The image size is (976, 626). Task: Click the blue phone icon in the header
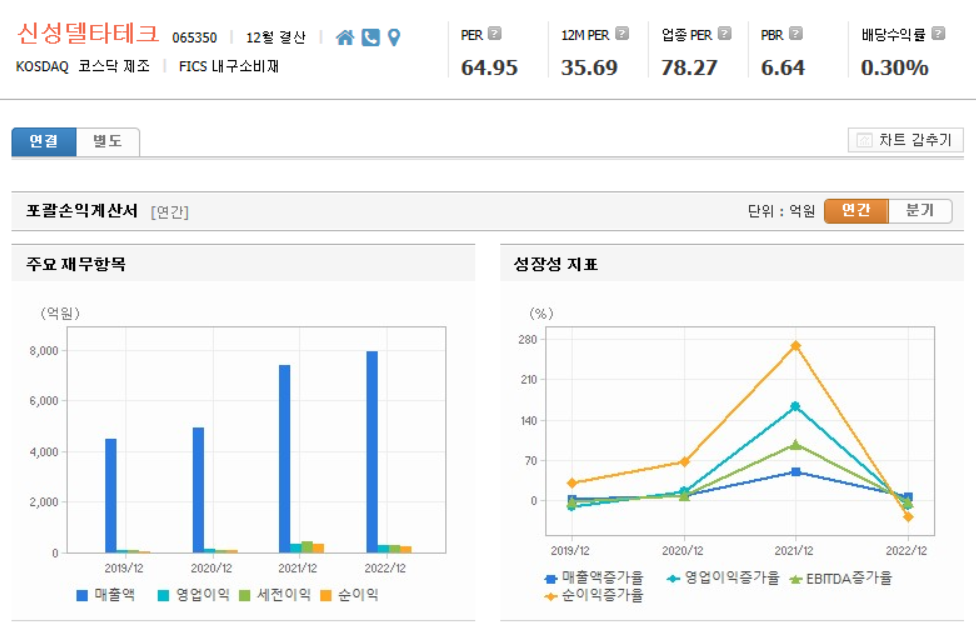coord(370,37)
